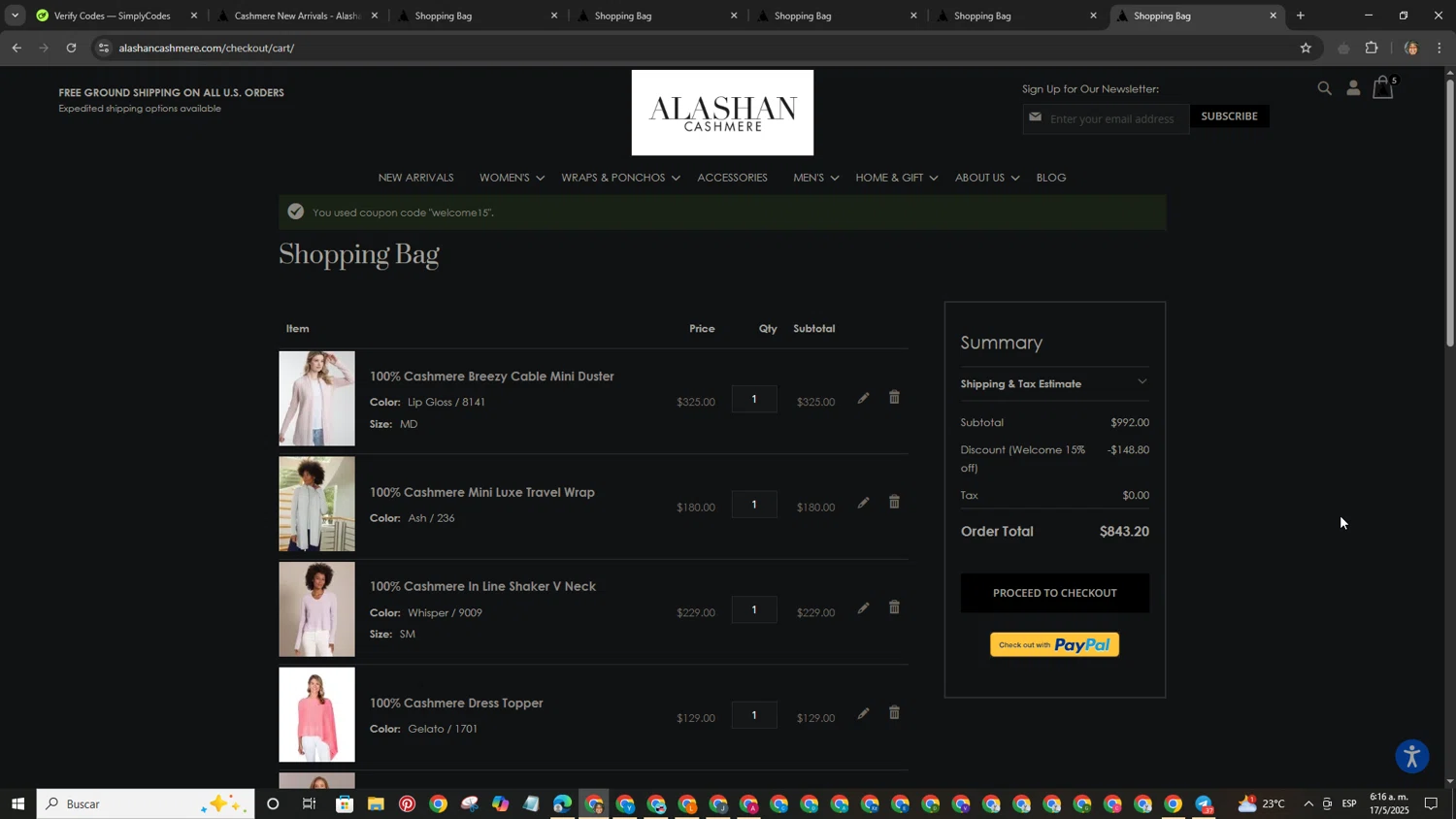Bookmark this page with star icon
The width and height of the screenshot is (1456, 819).
[1306, 48]
